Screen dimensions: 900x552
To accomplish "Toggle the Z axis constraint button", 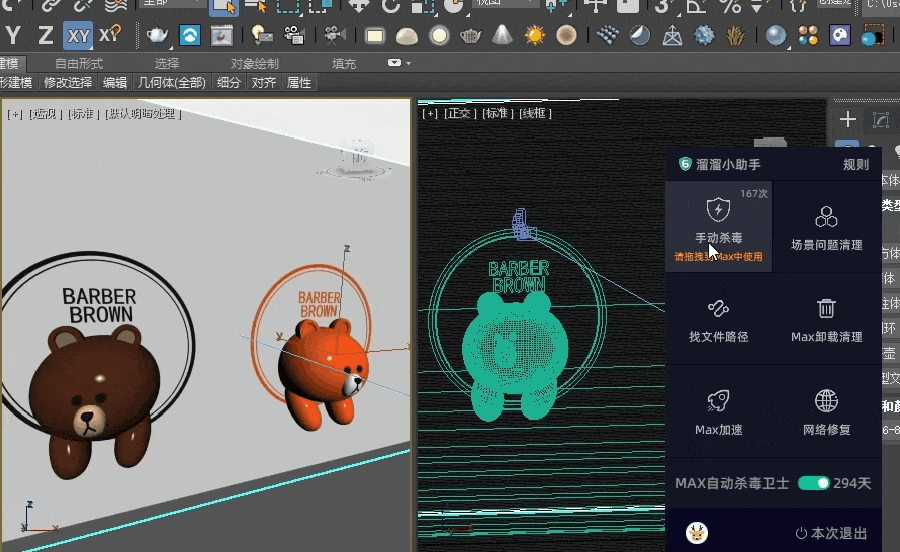I will [x=45, y=36].
